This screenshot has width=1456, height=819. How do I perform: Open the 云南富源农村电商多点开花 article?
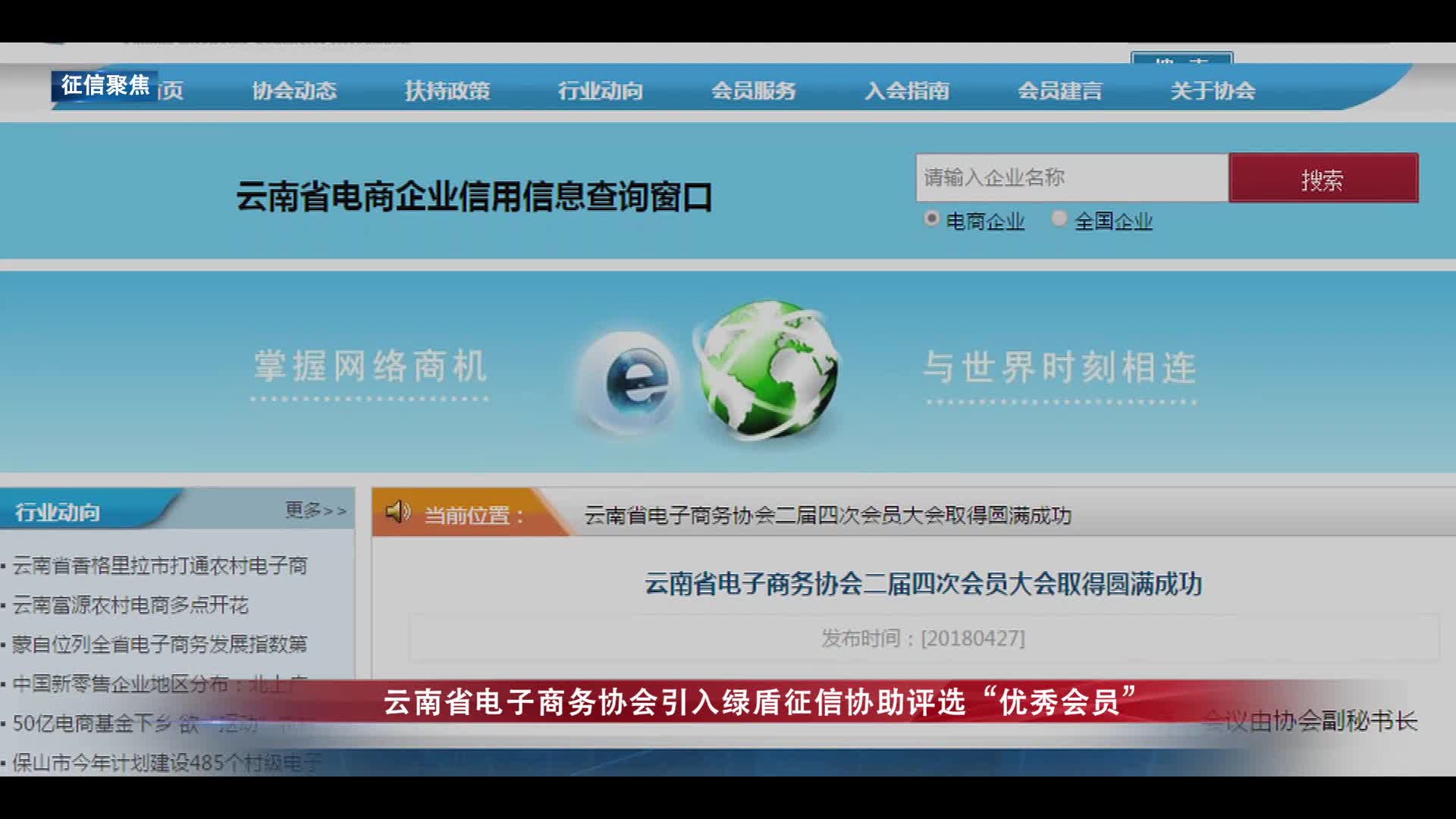(x=129, y=607)
